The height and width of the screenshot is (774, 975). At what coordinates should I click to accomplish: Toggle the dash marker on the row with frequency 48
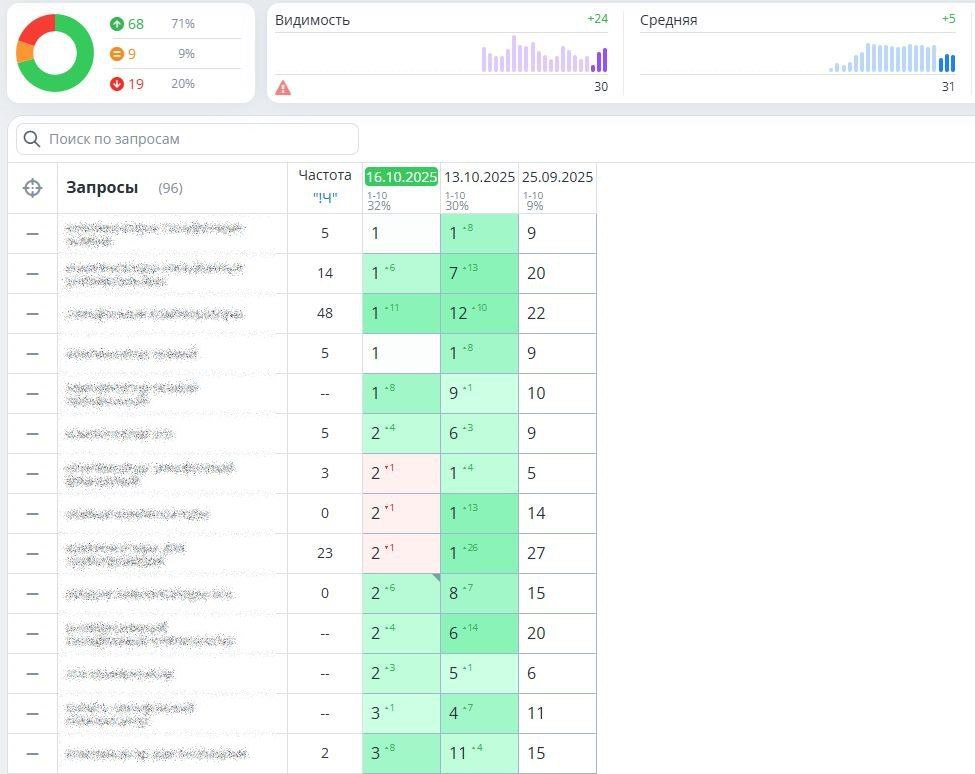point(32,313)
